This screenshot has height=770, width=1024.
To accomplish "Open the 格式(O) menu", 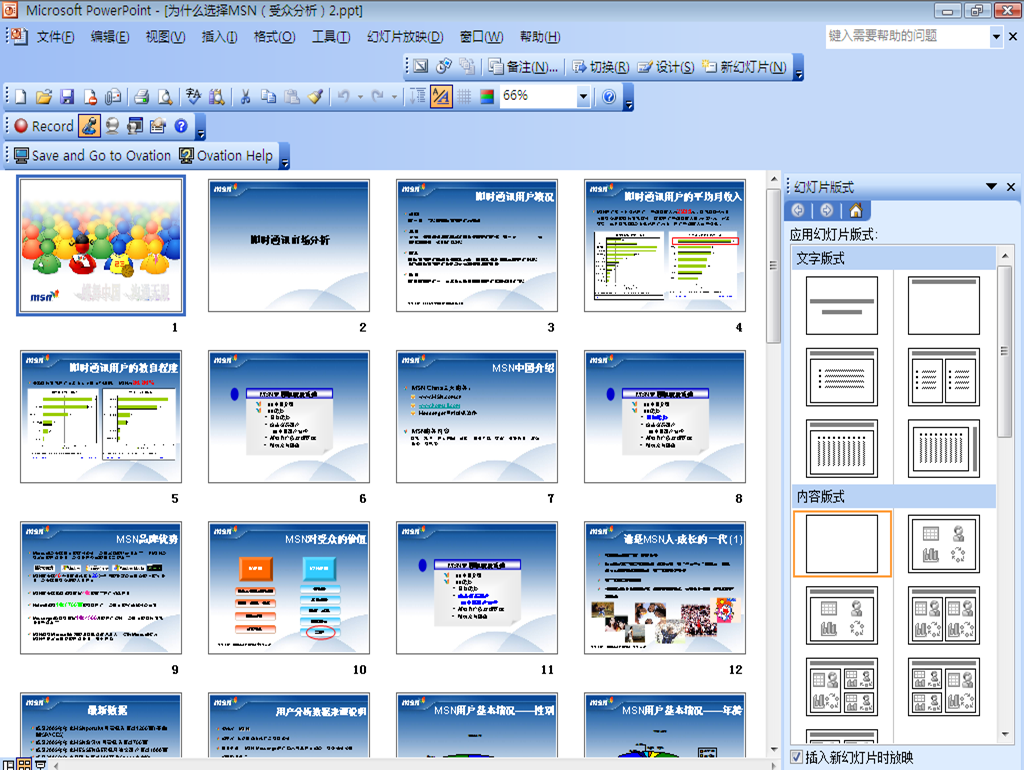I will pos(274,37).
